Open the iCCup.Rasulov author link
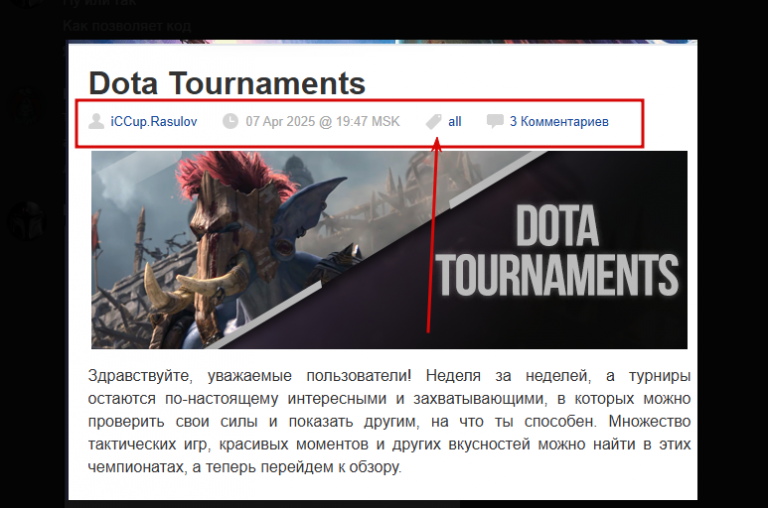The image size is (768, 508). pyautogui.click(x=154, y=121)
